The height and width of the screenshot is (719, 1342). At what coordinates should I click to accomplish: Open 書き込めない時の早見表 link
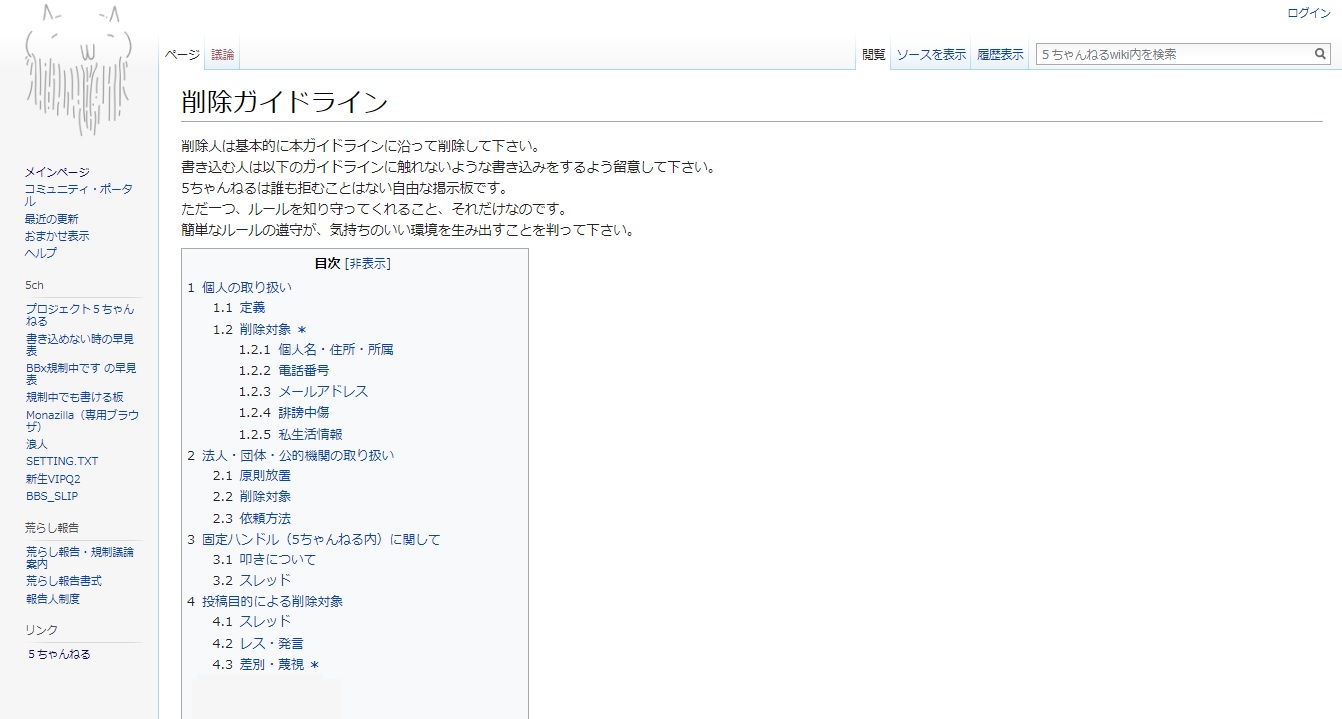tap(80, 345)
